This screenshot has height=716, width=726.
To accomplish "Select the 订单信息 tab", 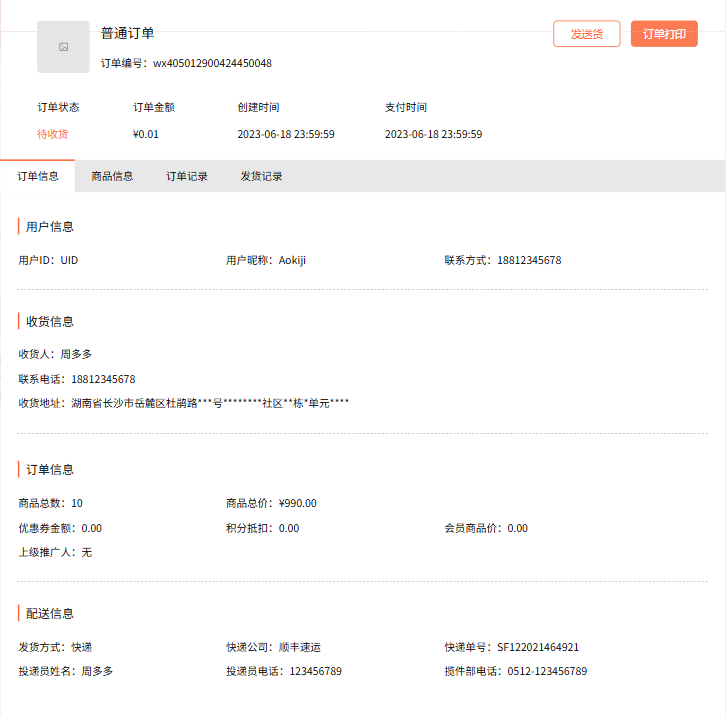I will click(x=38, y=176).
